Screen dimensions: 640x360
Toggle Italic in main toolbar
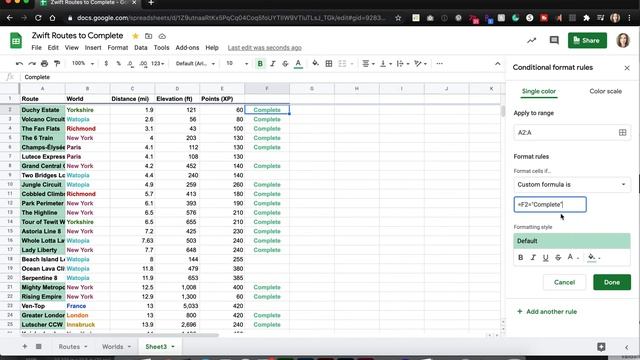pyautogui.click(x=273, y=64)
